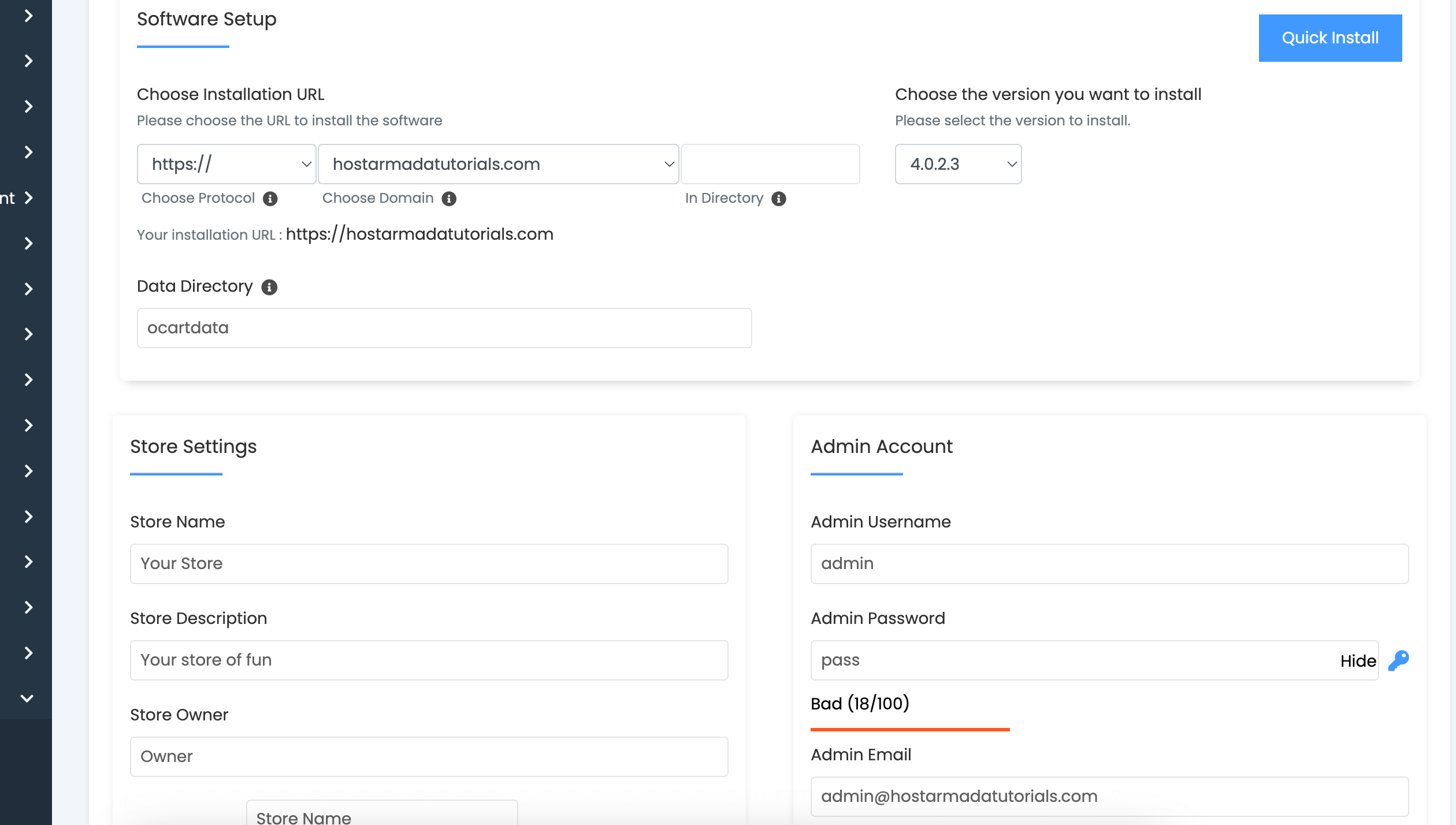Expand the sidebar chevron next to 'nt'

point(29,198)
